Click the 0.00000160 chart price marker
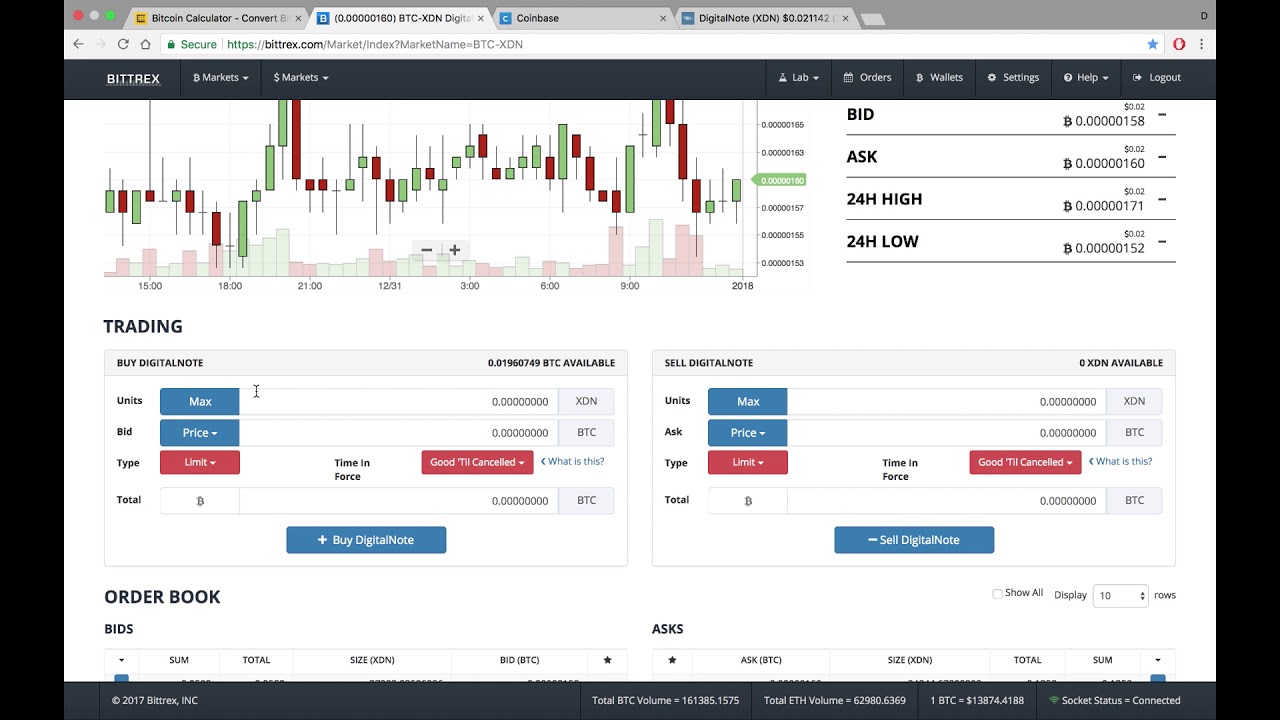This screenshot has height=720, width=1280. point(780,181)
